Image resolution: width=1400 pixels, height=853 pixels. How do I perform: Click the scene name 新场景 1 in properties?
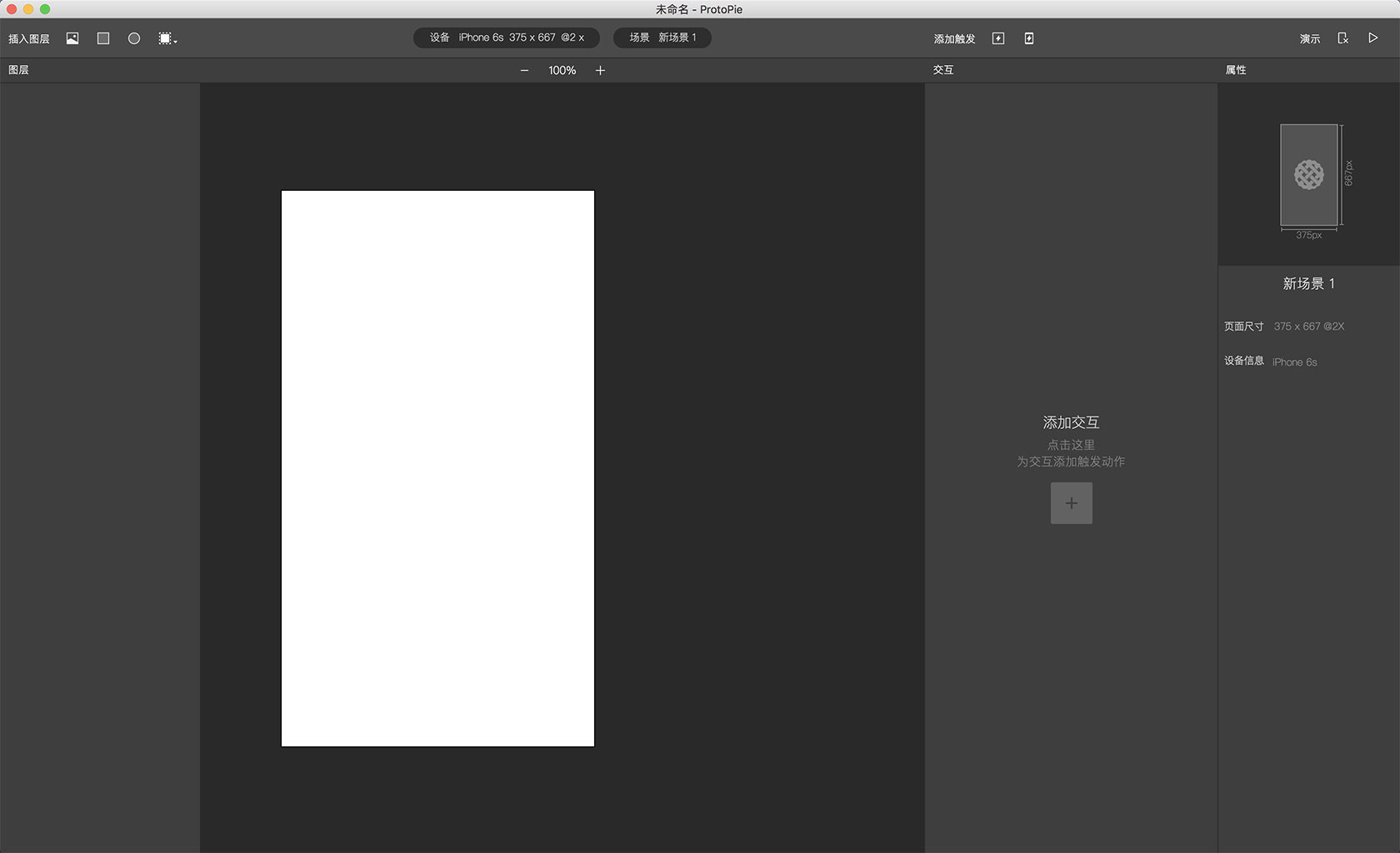(x=1308, y=283)
